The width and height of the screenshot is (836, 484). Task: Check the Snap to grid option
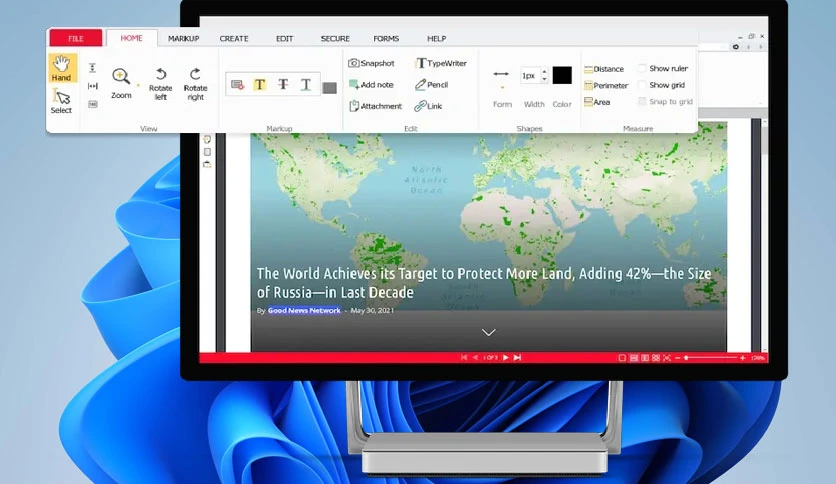coord(642,101)
